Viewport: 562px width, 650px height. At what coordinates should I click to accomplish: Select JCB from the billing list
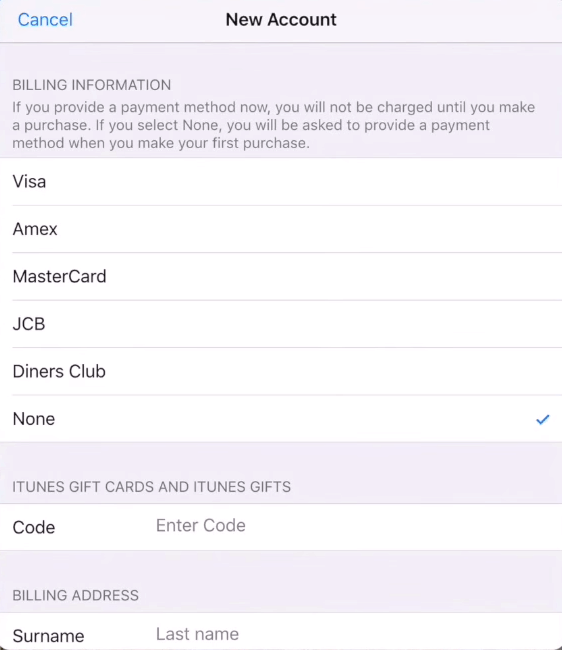(281, 324)
